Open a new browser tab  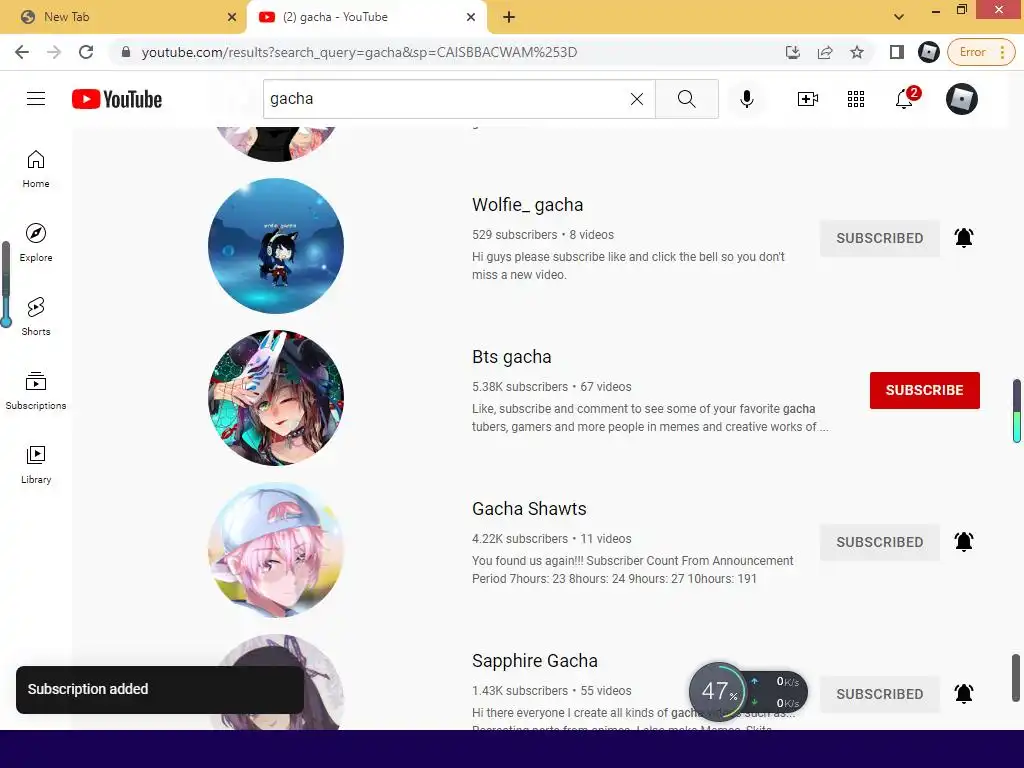tap(509, 17)
